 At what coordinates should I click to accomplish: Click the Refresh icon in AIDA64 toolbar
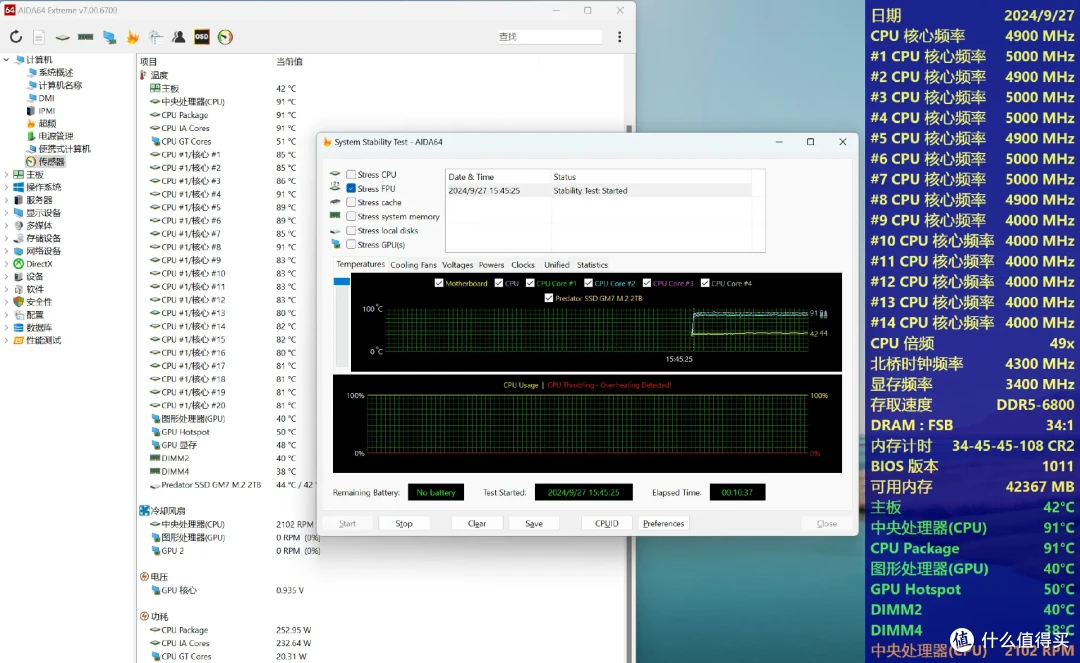pos(16,37)
